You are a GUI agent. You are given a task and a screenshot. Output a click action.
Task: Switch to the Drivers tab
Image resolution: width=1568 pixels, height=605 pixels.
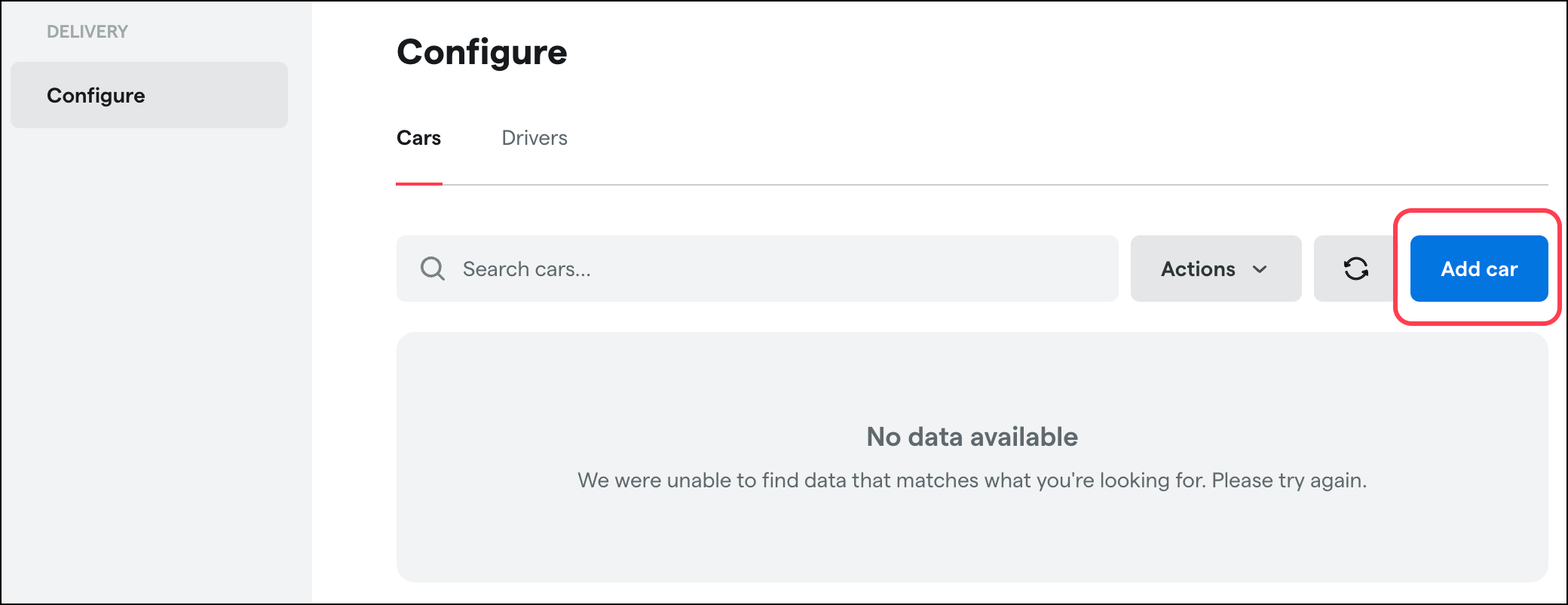tap(534, 138)
